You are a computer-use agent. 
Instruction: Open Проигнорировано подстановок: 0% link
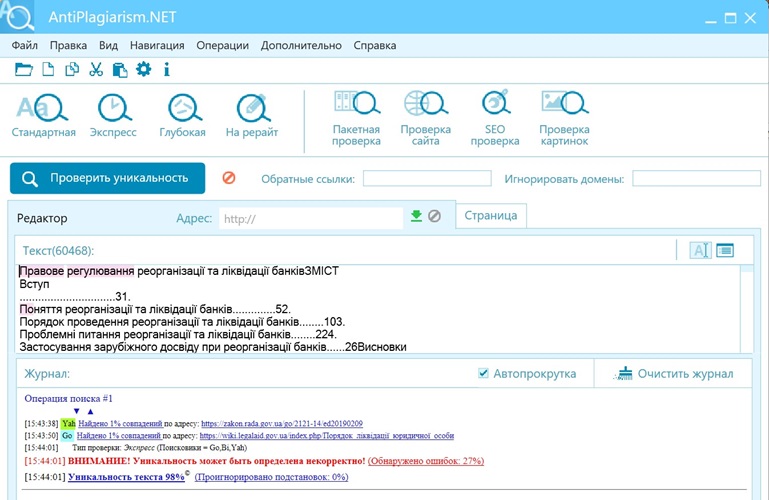click(x=271, y=476)
